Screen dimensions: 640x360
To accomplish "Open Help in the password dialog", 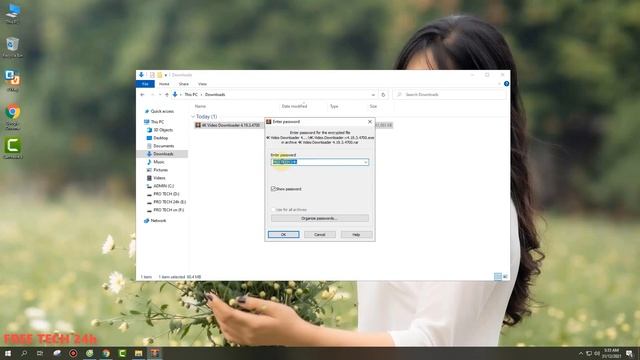I will tap(356, 234).
